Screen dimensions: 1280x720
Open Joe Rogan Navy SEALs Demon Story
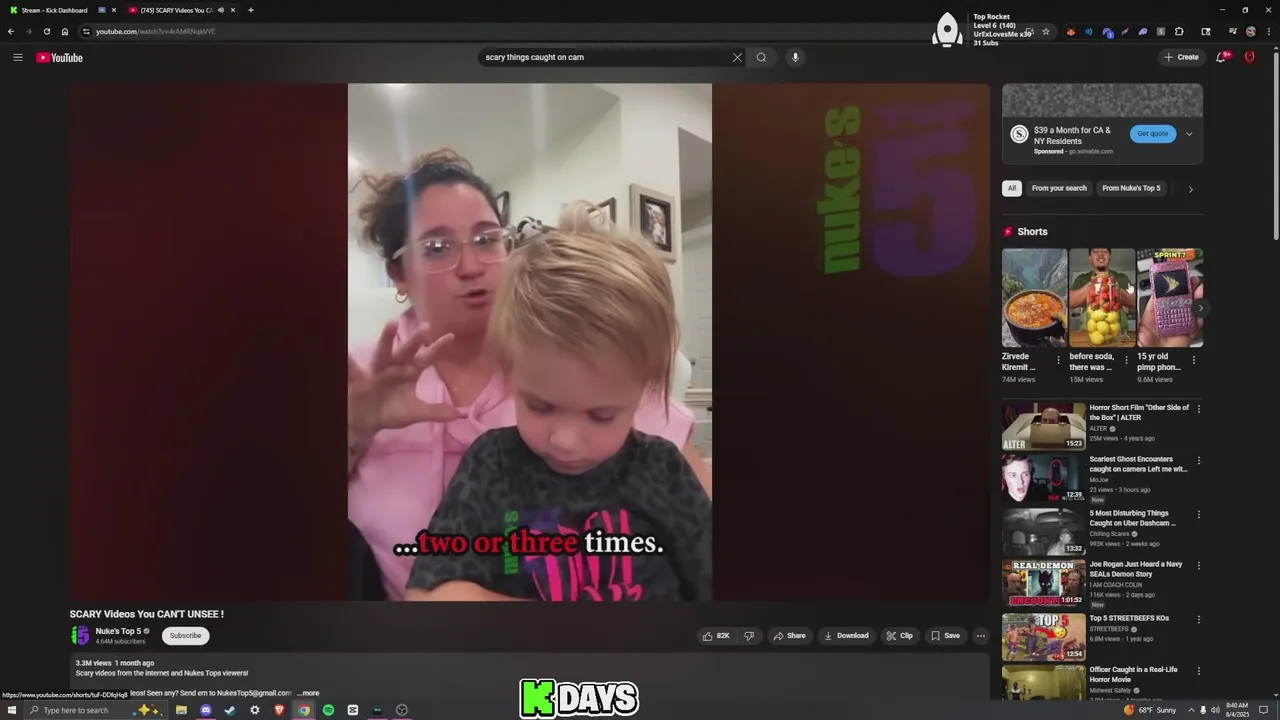coord(1044,584)
